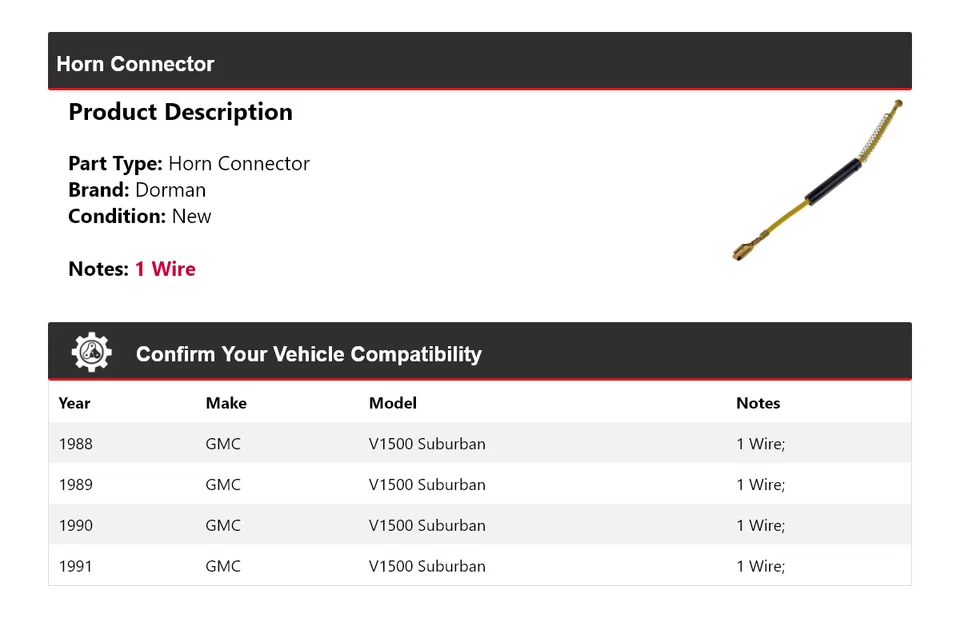
Task: Click the Make column header
Action: click(226, 403)
